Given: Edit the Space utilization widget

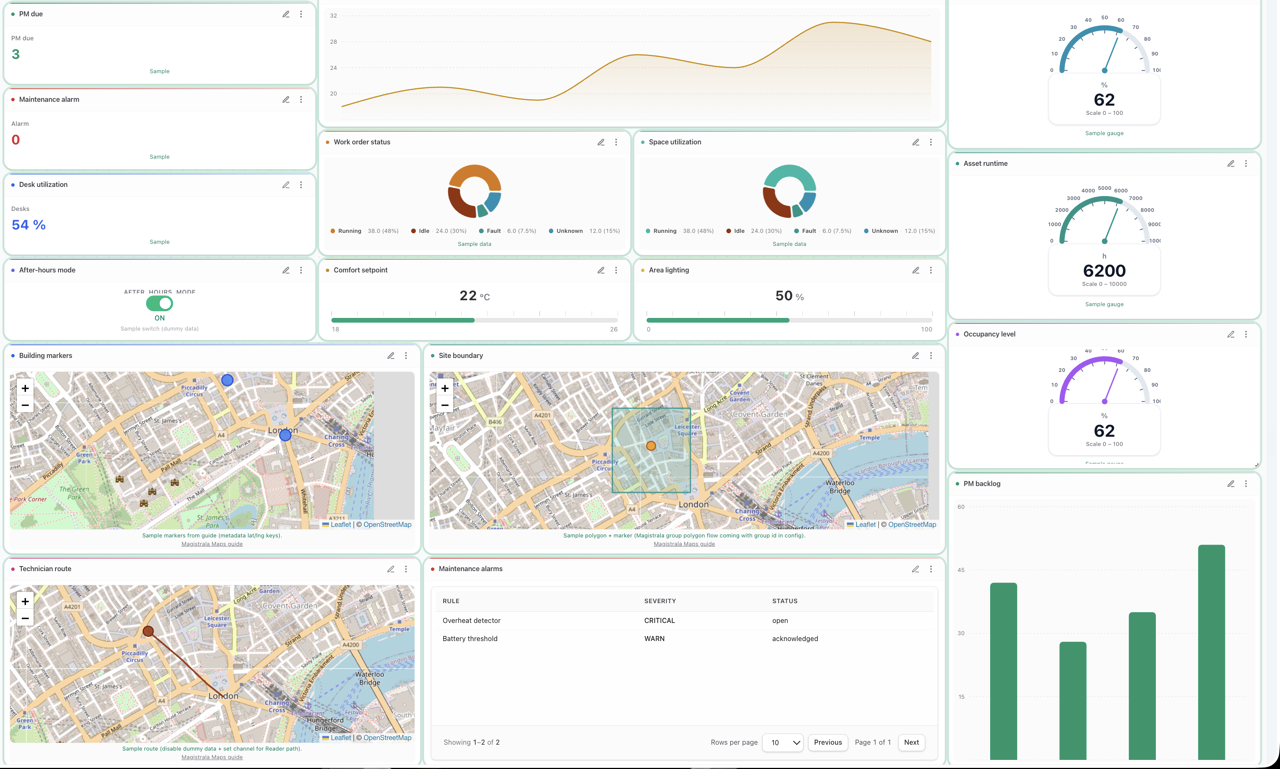Looking at the screenshot, I should point(916,142).
